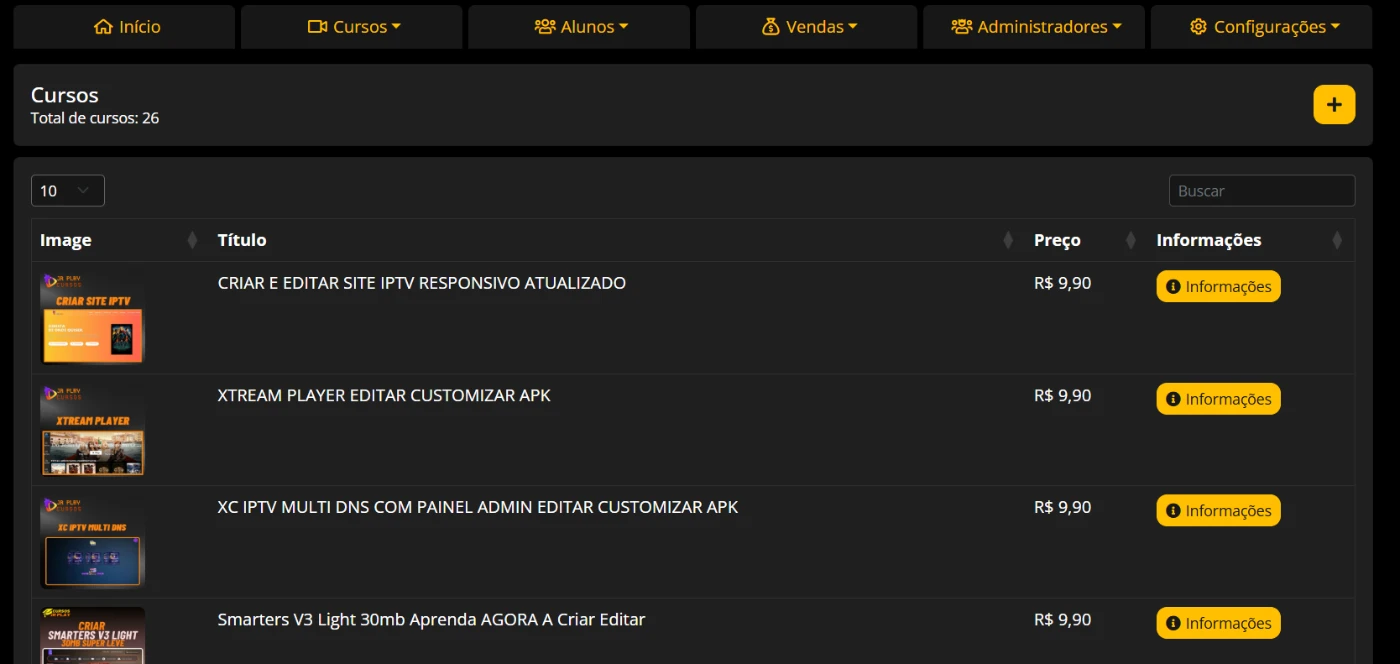Click the Buscar search field
Screen dimensions: 1400x664
point(1261,191)
